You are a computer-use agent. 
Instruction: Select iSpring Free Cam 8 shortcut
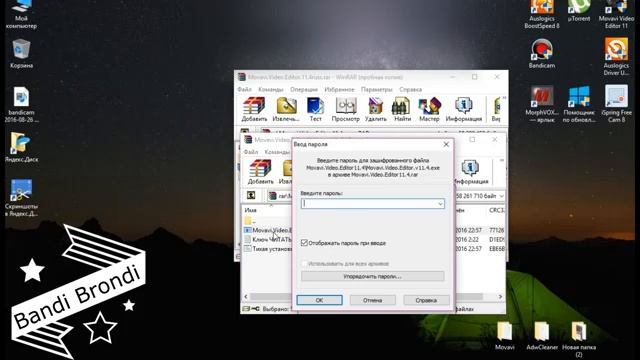point(616,104)
